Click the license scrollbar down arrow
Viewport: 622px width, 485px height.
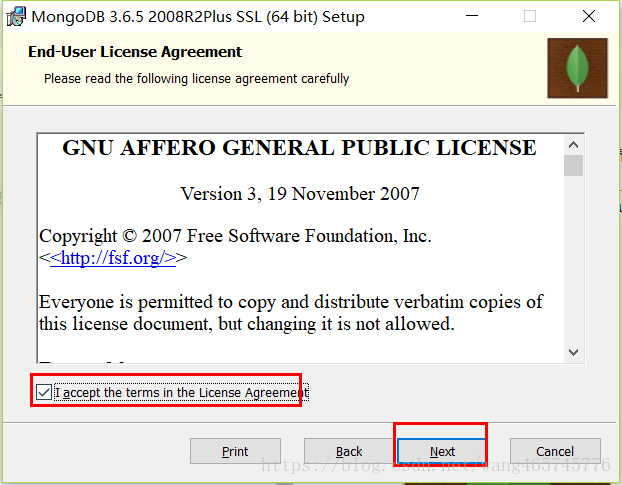(573, 352)
